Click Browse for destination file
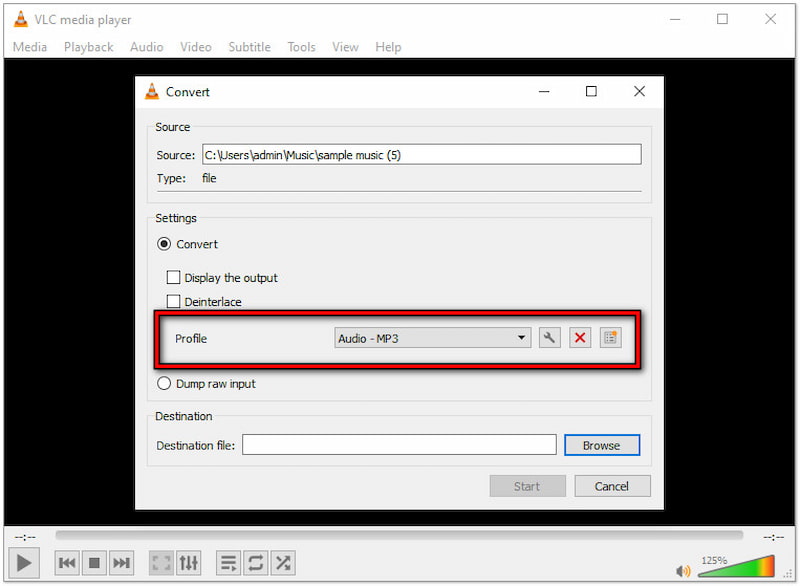 [x=601, y=445]
